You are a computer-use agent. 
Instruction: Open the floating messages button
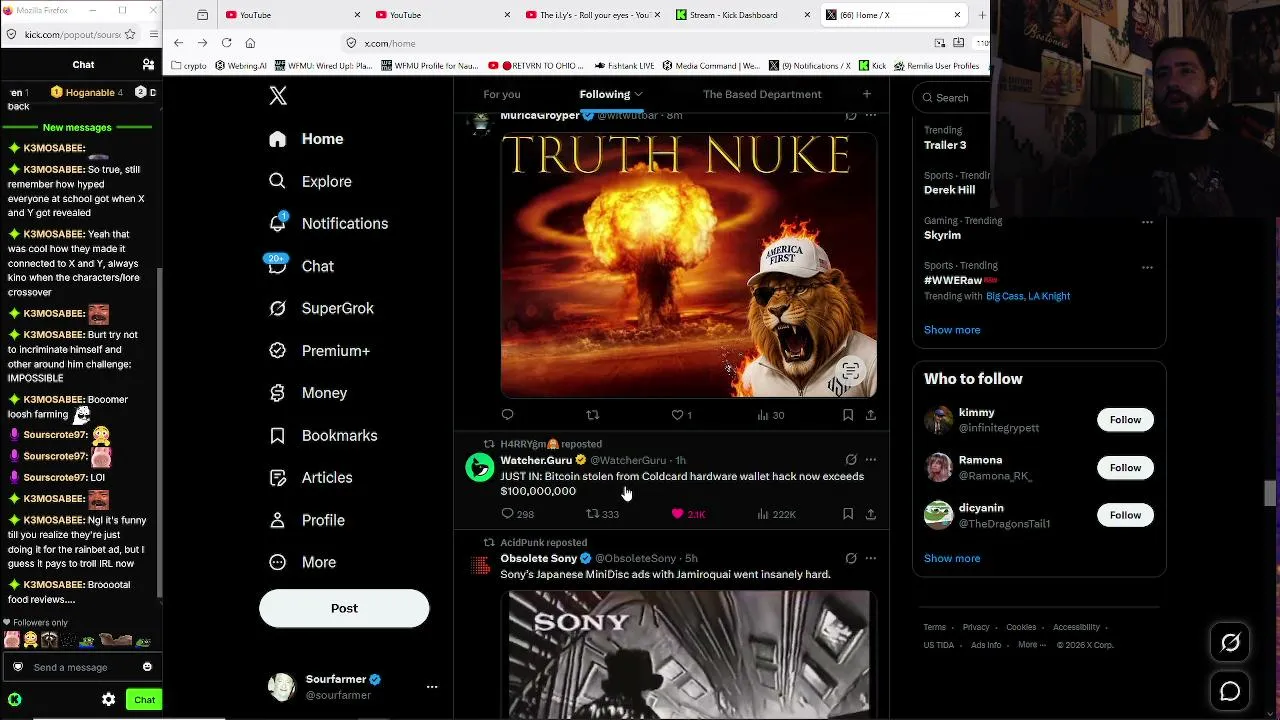tap(1230, 691)
